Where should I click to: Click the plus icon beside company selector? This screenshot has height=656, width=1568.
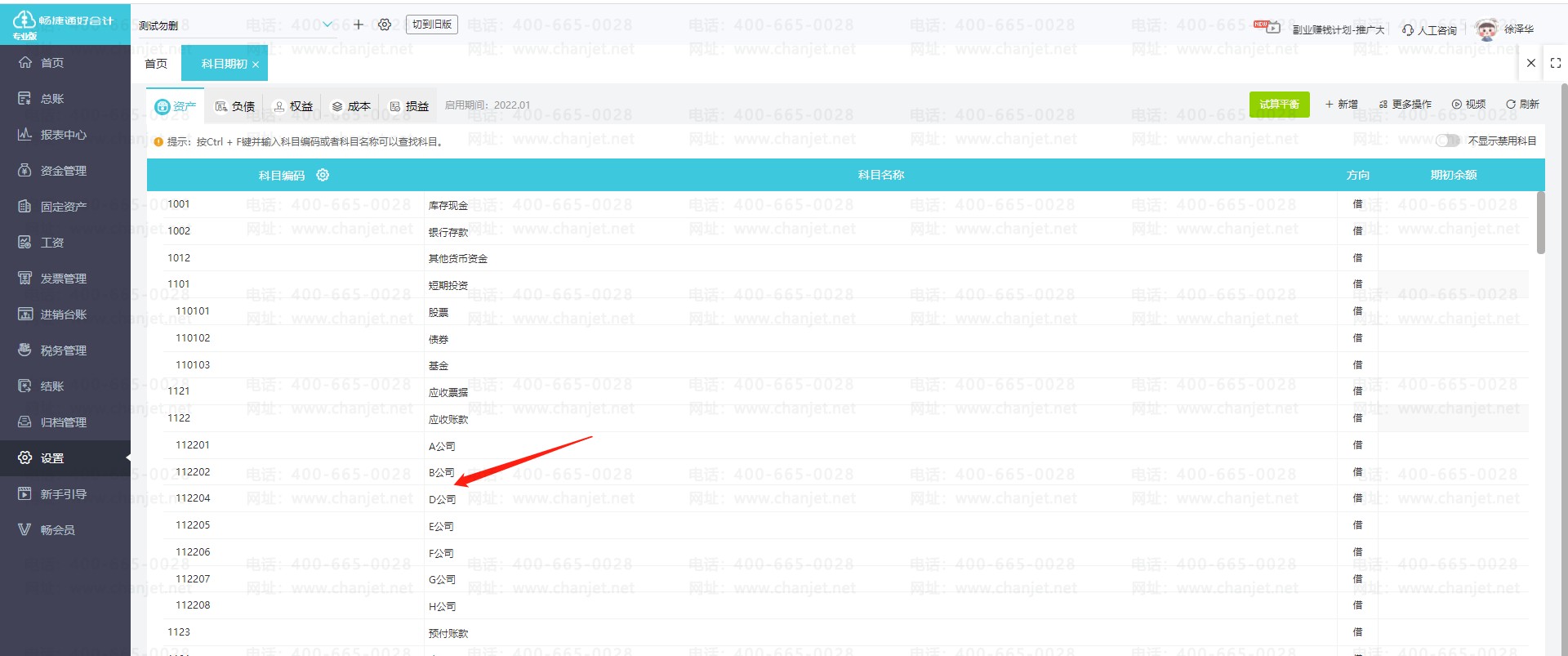point(359,25)
